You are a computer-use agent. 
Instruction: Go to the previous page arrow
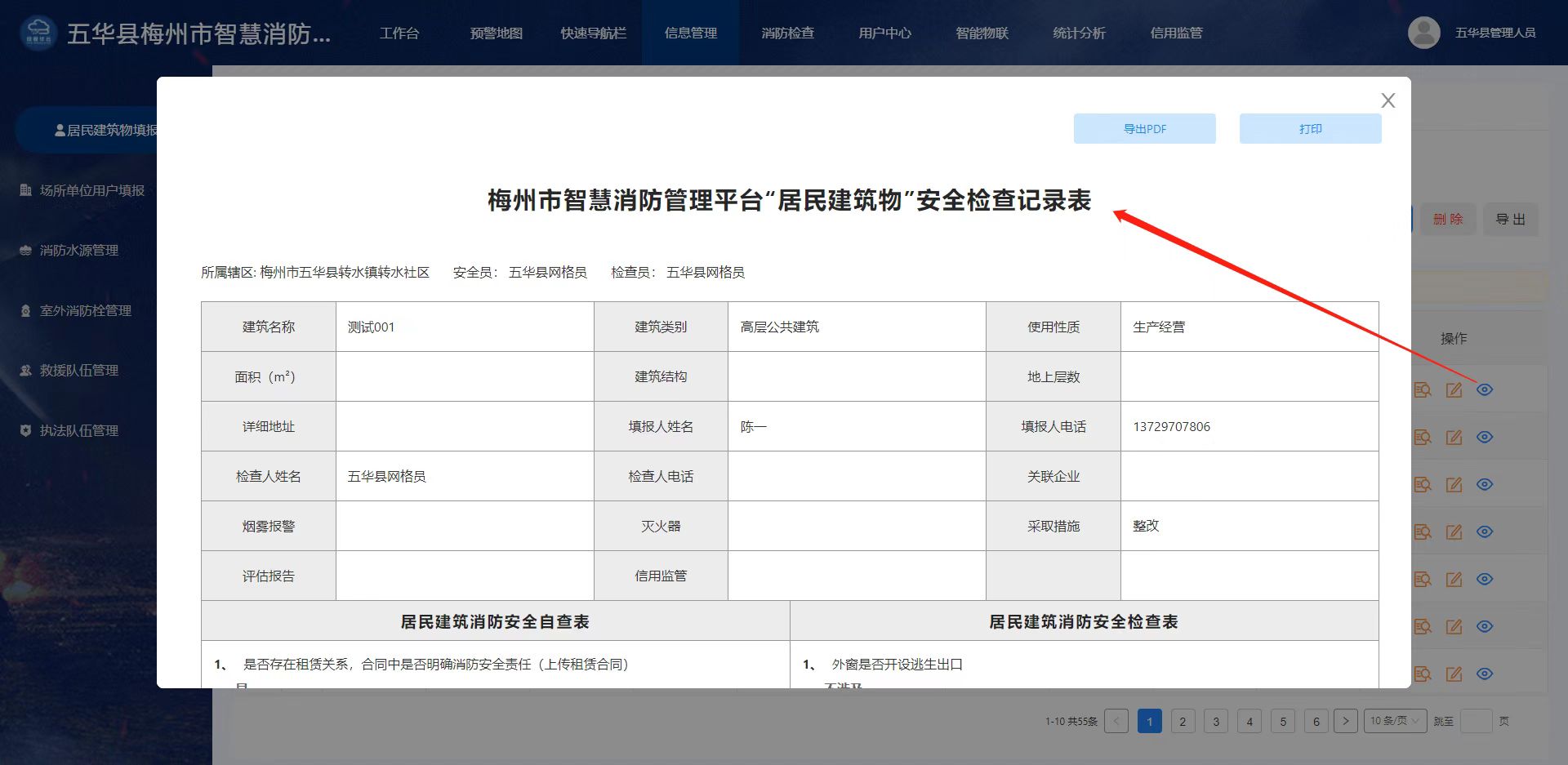[1116, 721]
